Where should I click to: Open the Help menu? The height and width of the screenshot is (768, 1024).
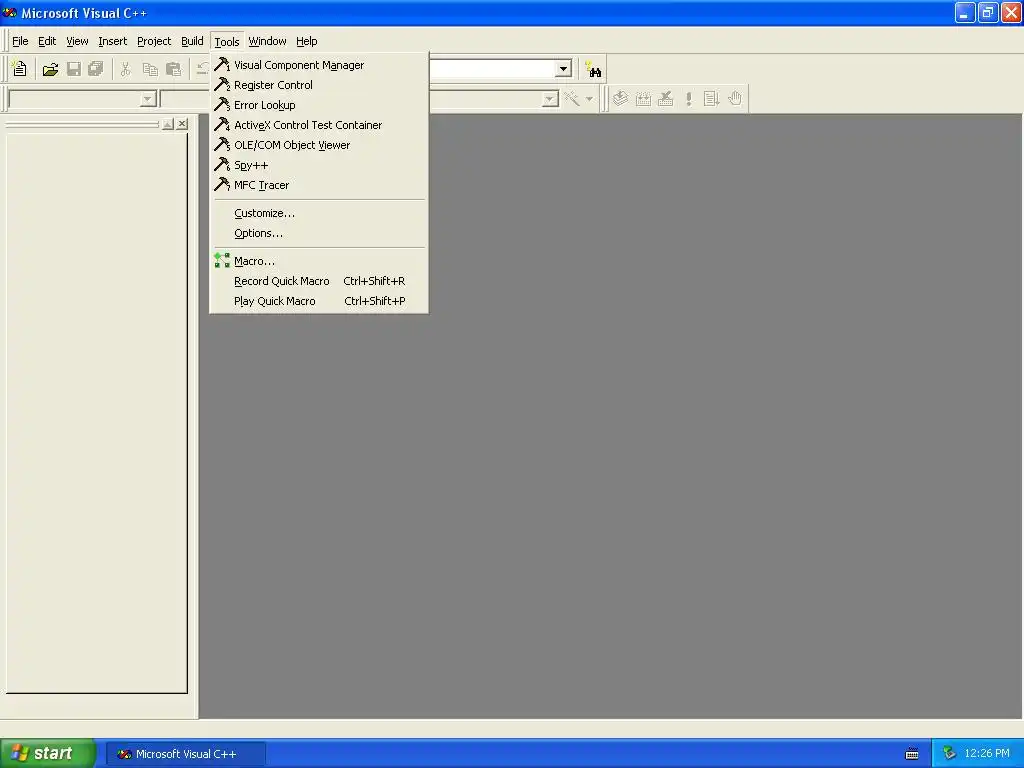306,41
